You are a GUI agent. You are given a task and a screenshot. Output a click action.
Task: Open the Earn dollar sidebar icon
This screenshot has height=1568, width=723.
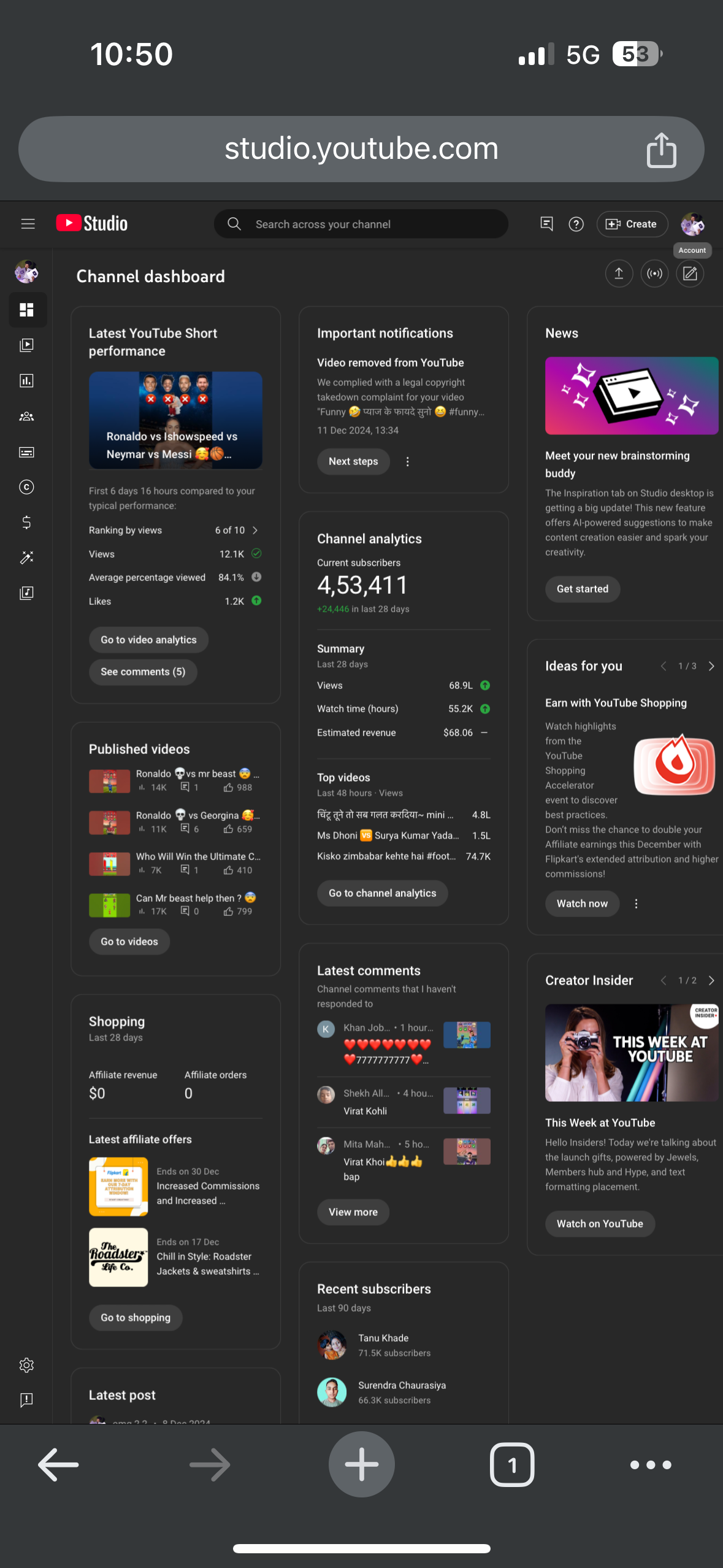[x=26, y=522]
